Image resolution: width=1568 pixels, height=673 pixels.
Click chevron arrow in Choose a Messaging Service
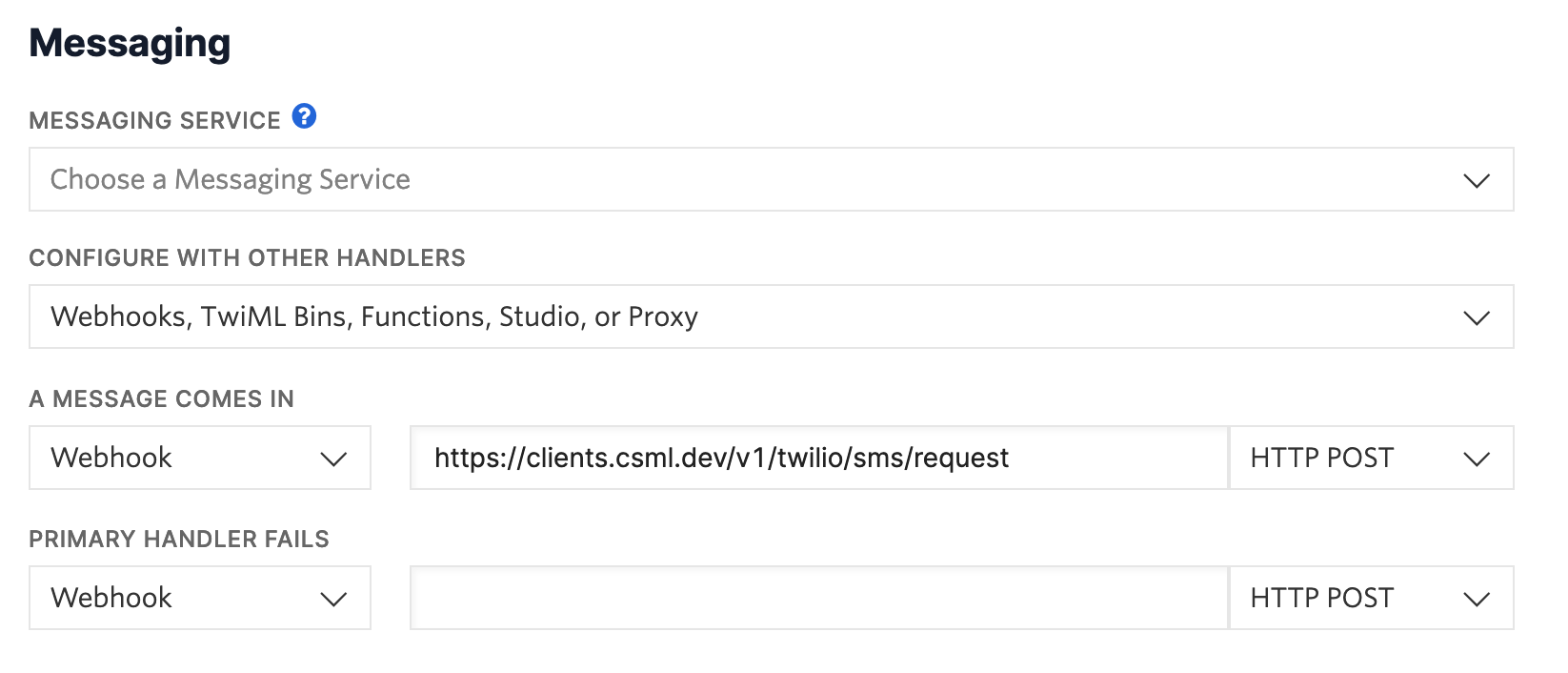(1477, 180)
